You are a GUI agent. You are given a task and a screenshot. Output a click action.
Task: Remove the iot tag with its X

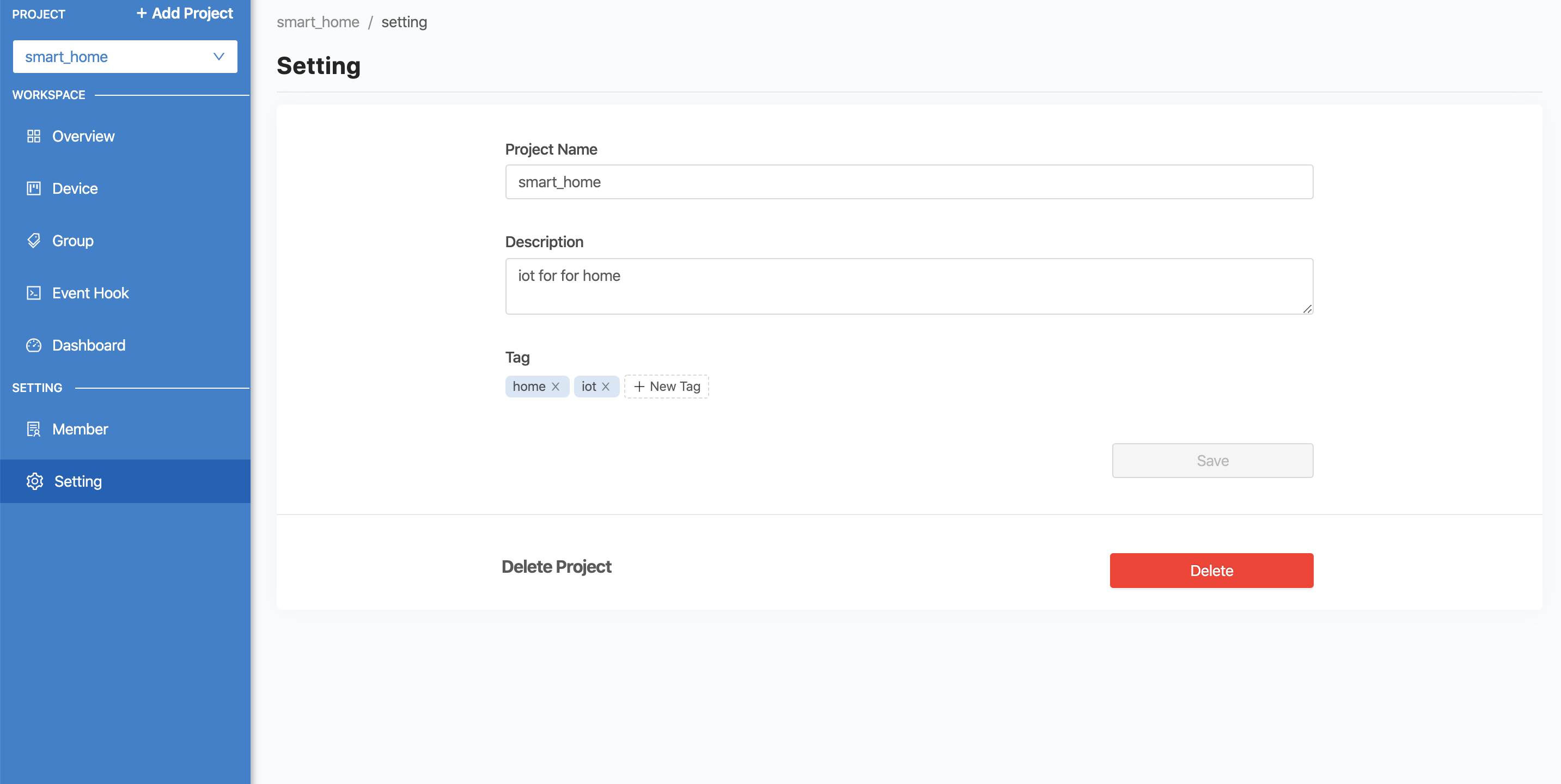click(x=605, y=387)
